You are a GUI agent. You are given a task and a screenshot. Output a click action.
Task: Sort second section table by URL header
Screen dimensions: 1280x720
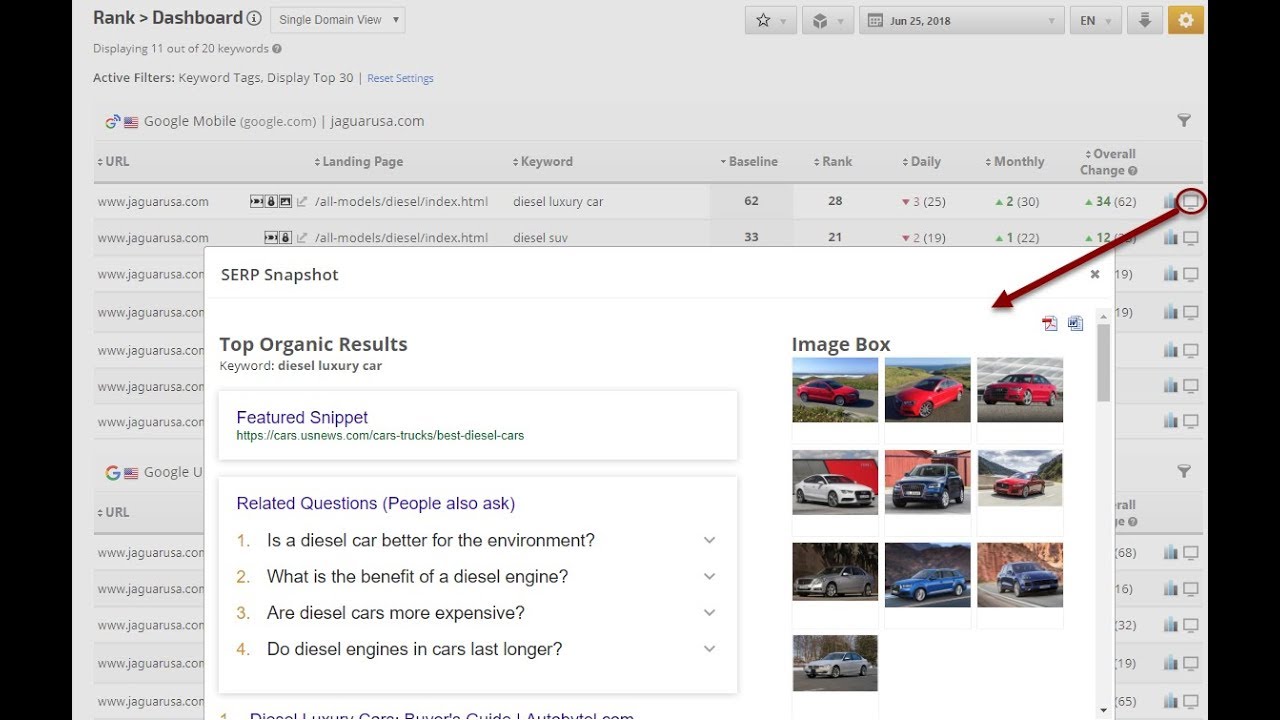pos(113,512)
